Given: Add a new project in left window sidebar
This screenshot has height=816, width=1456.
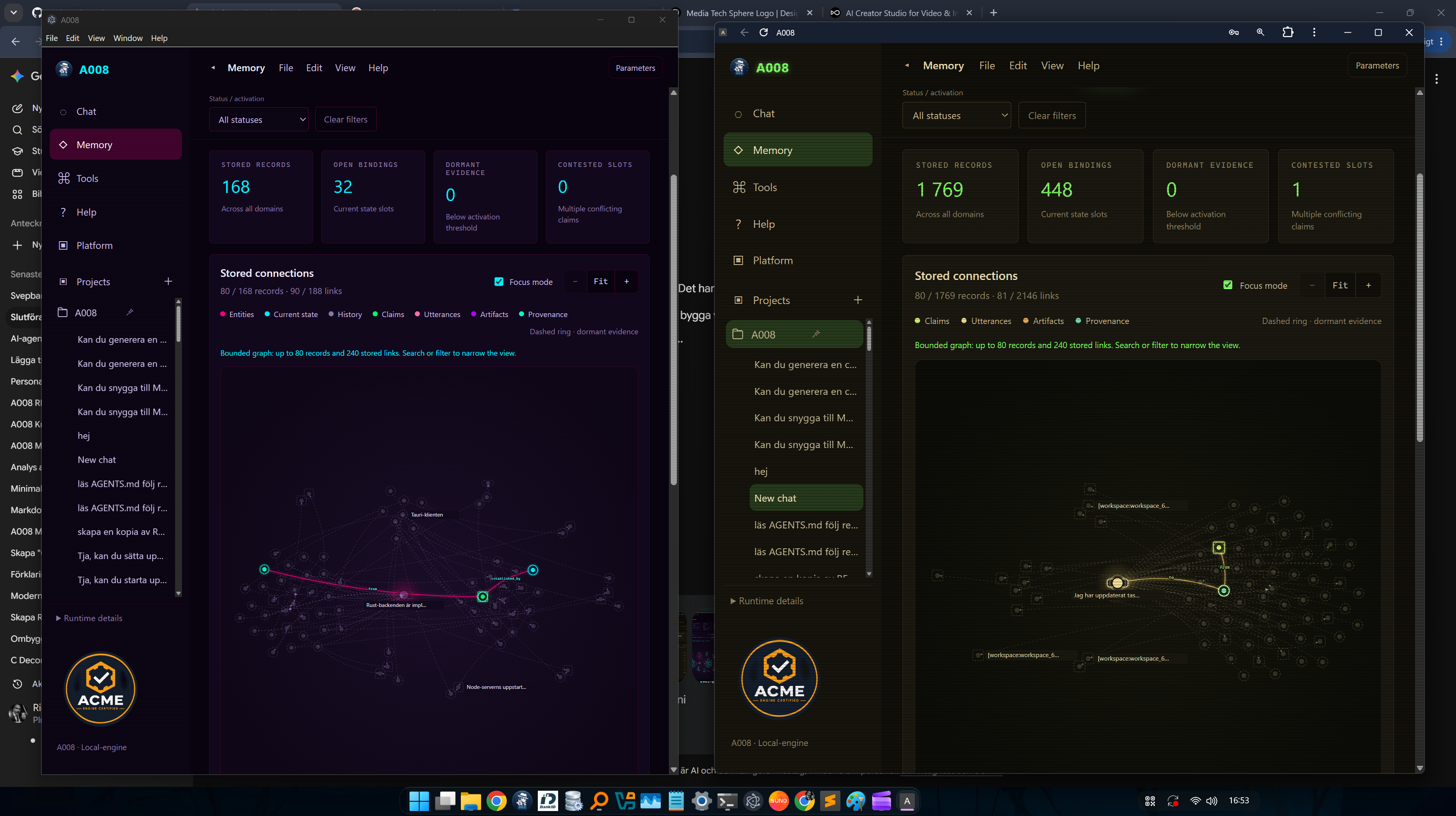Looking at the screenshot, I should (x=168, y=281).
